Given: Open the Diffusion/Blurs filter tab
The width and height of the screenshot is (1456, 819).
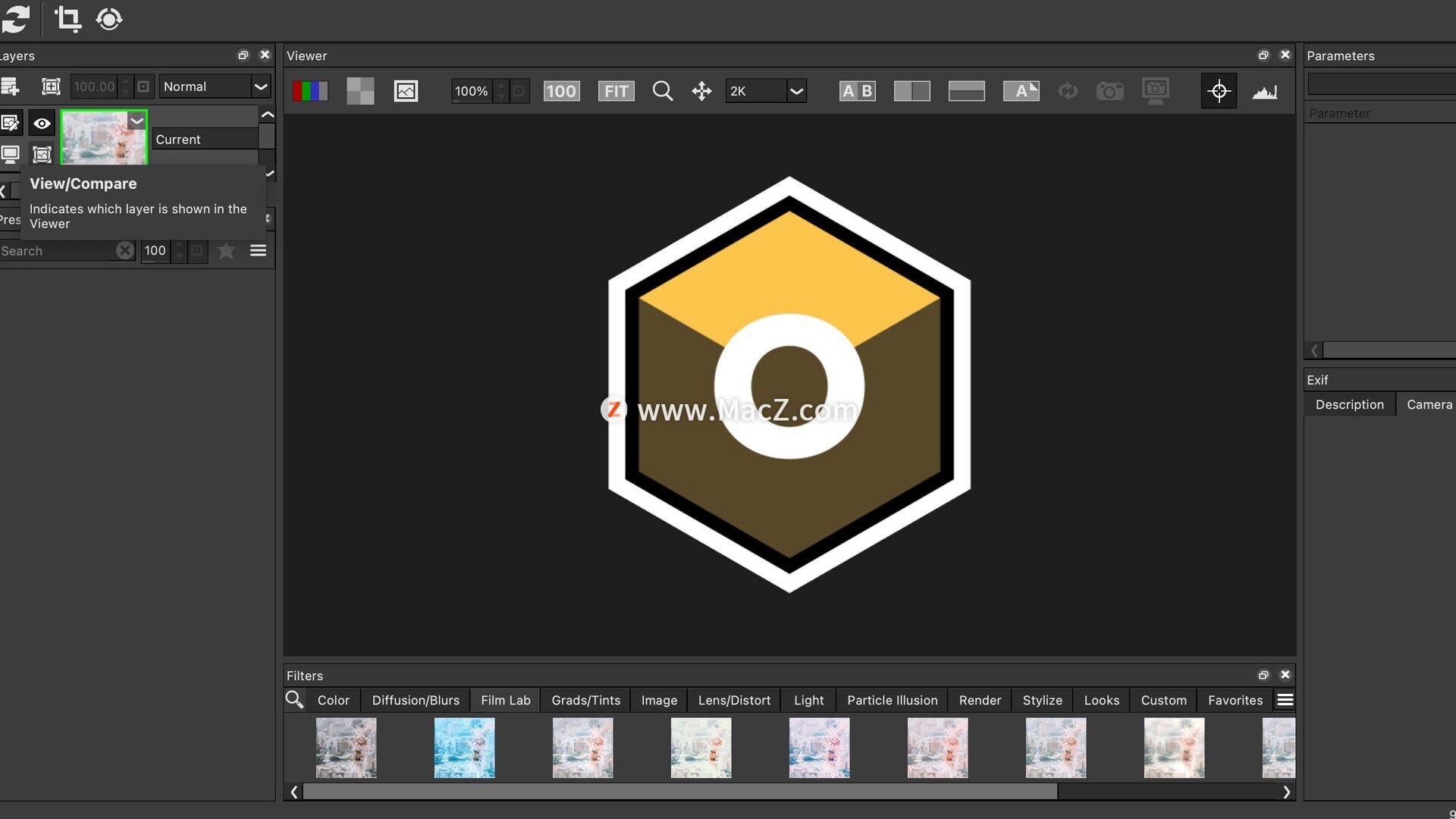Looking at the screenshot, I should [416, 700].
